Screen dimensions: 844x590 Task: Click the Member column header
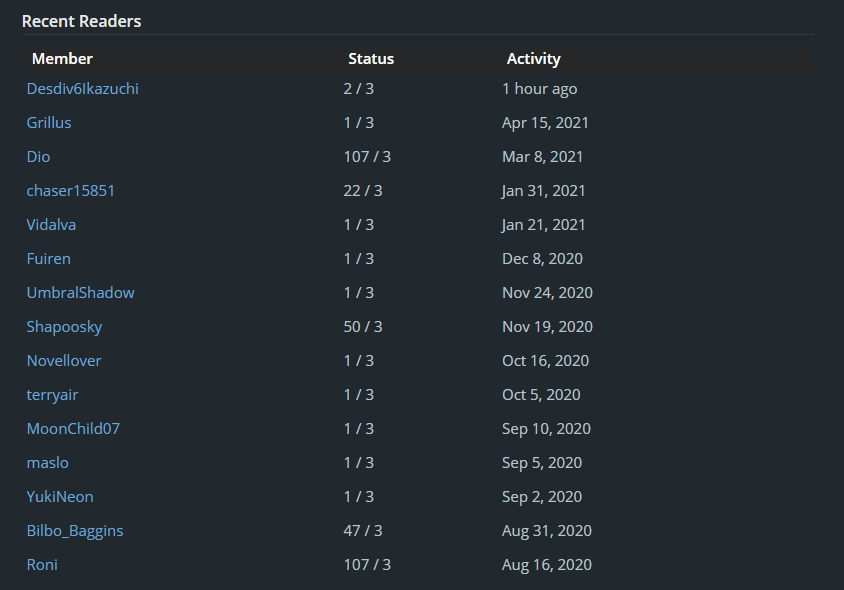coord(62,59)
